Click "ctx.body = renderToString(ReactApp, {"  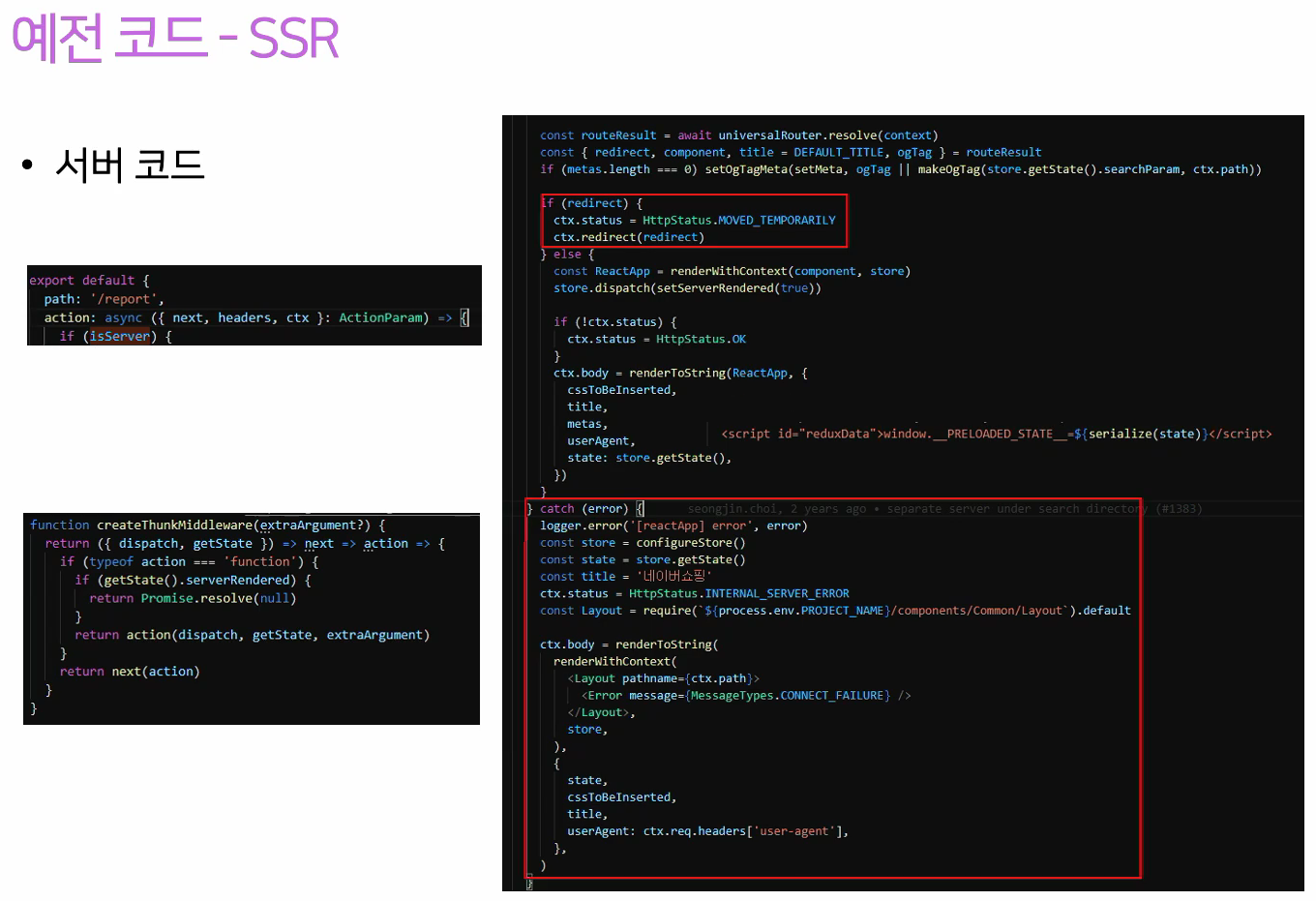point(680,374)
